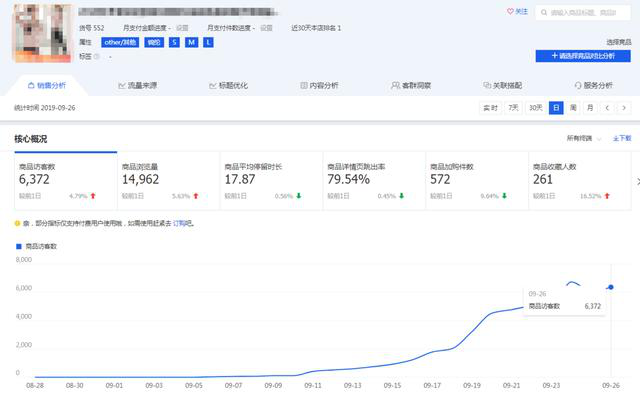Select the 日 daily granularity

(556, 108)
